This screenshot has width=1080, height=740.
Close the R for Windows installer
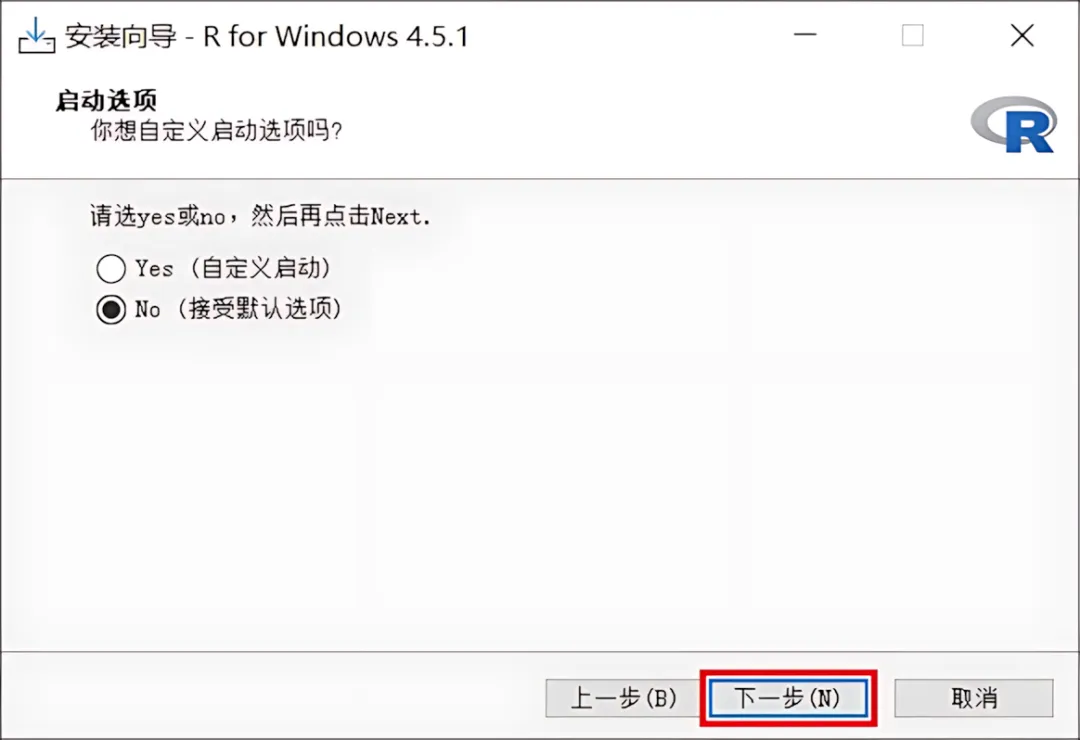click(x=1022, y=35)
